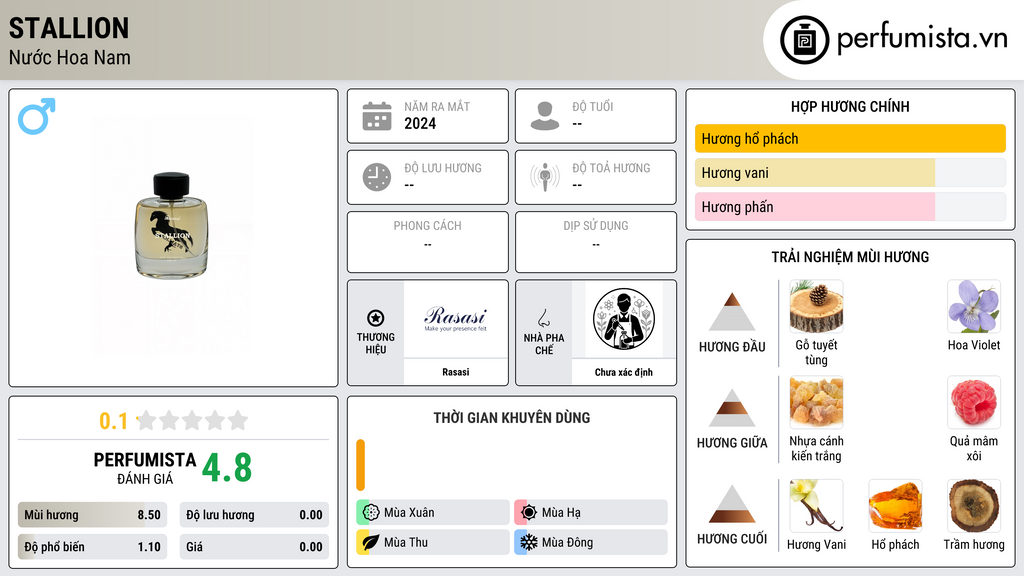Image resolution: width=1024 pixels, height=576 pixels.
Task: Open the Rasasi brand logo
Action: (x=455, y=319)
